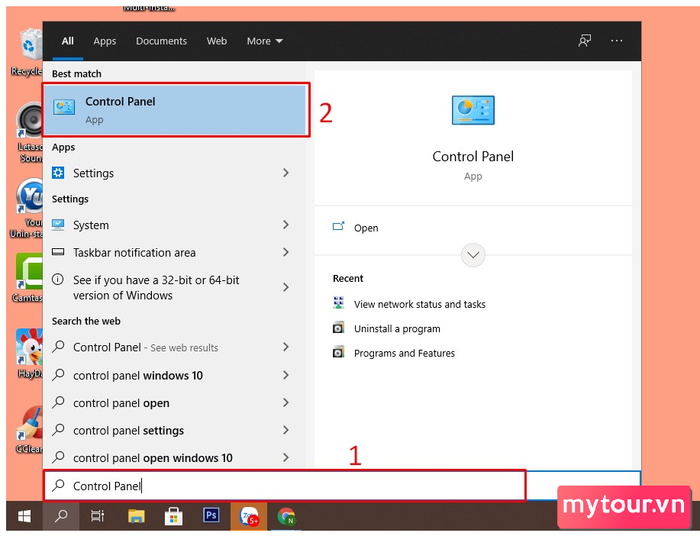
Task: Click the System monitor icon
Action: (x=58, y=224)
